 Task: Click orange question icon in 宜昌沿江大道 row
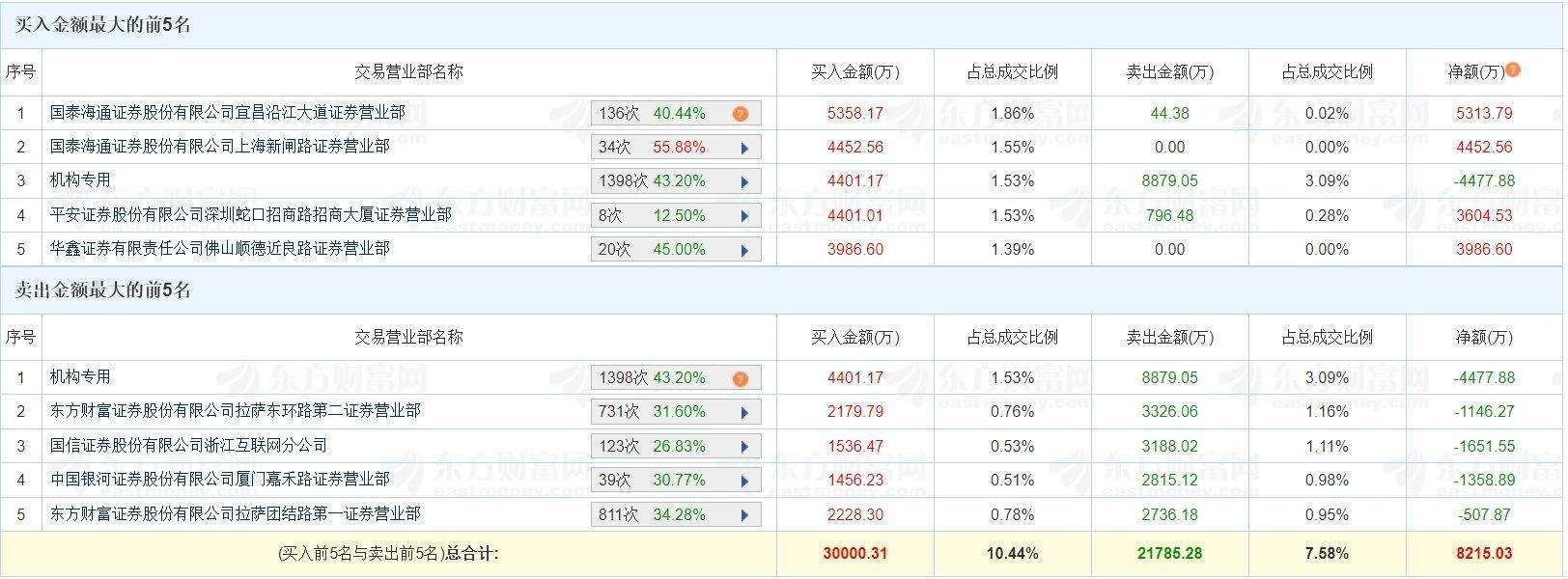pos(741,114)
